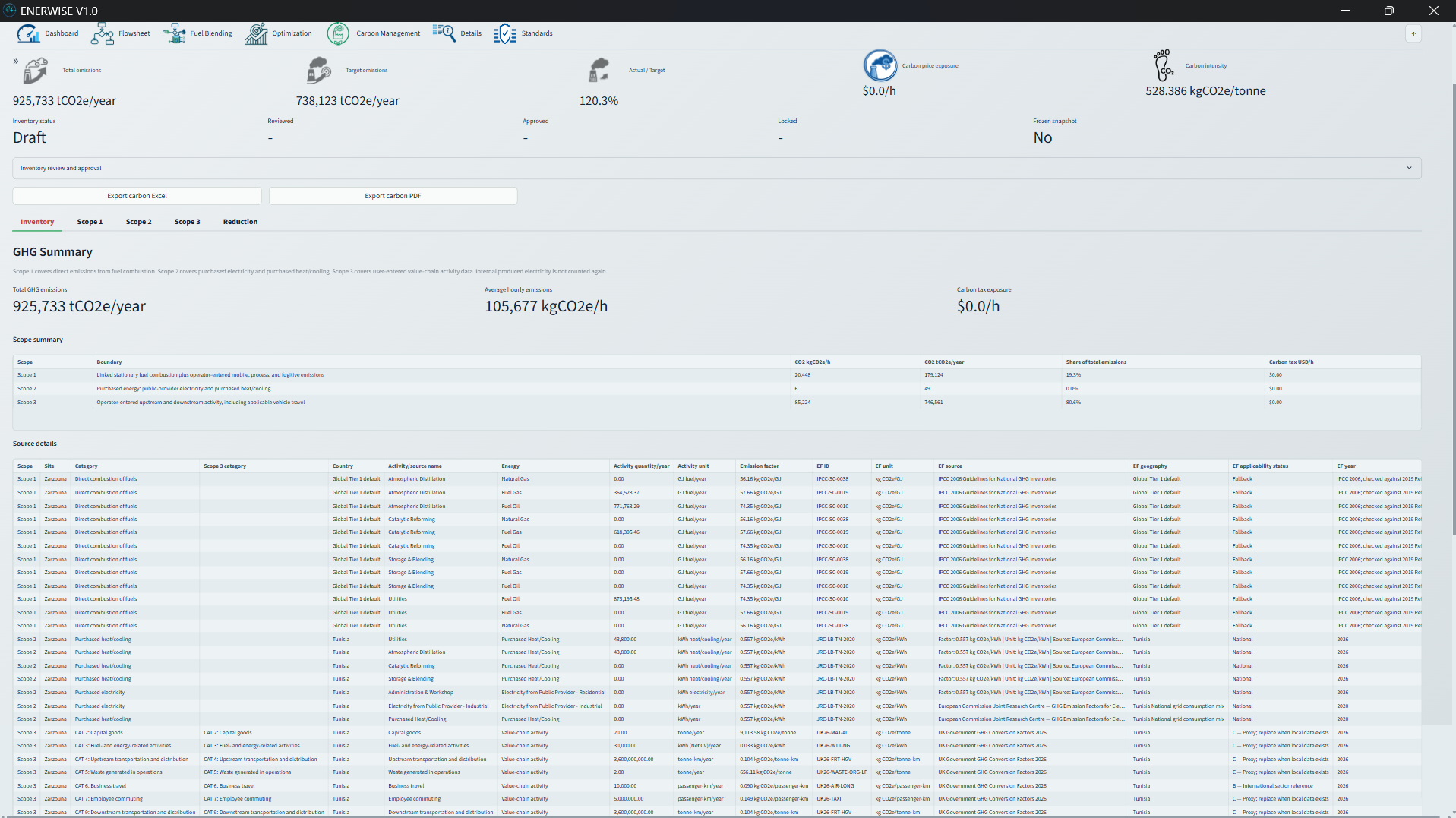
Task: Click the Carbon intensity footprint icon
Action: coord(1164,65)
